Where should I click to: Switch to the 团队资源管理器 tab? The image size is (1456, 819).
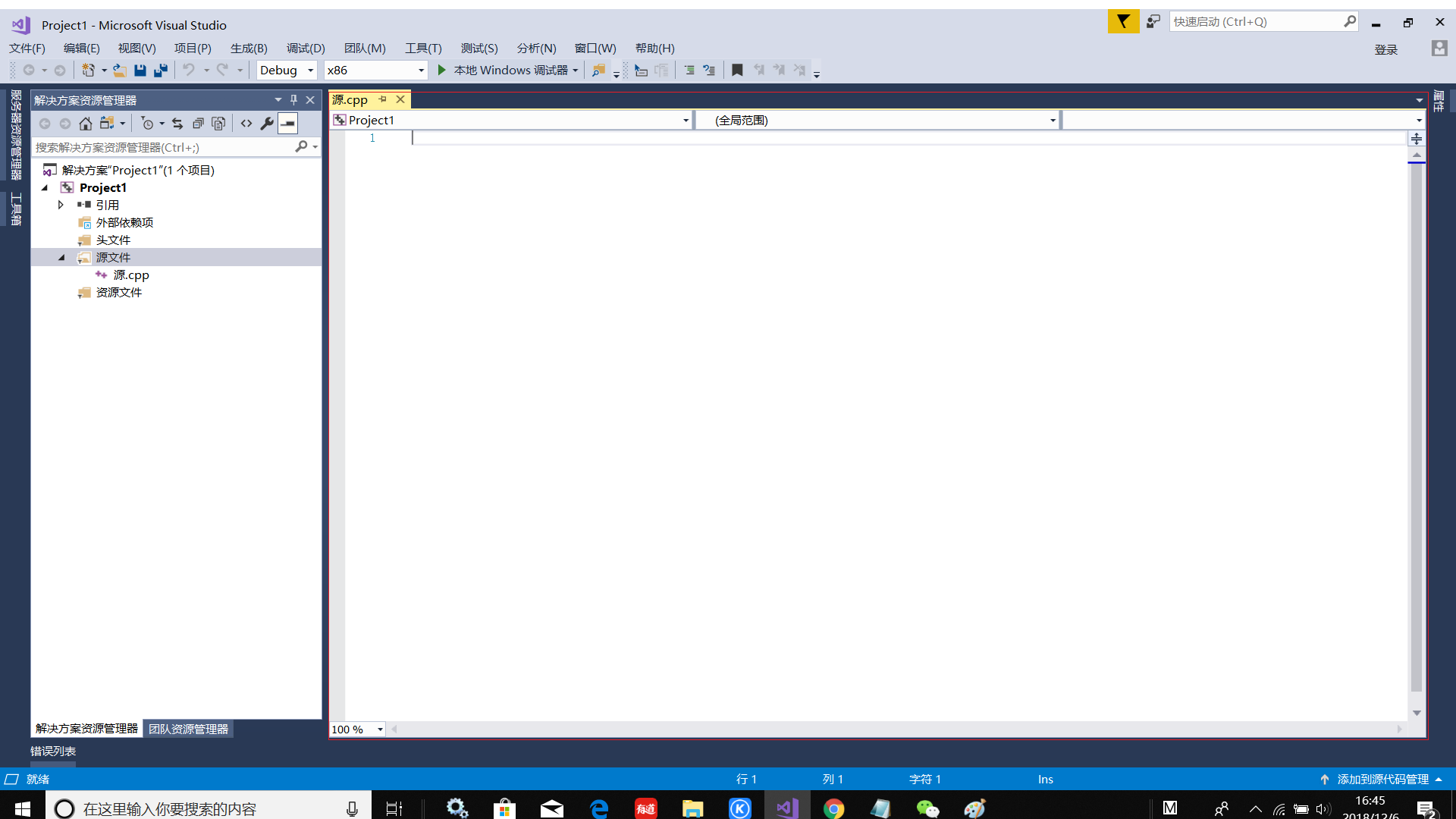(188, 729)
